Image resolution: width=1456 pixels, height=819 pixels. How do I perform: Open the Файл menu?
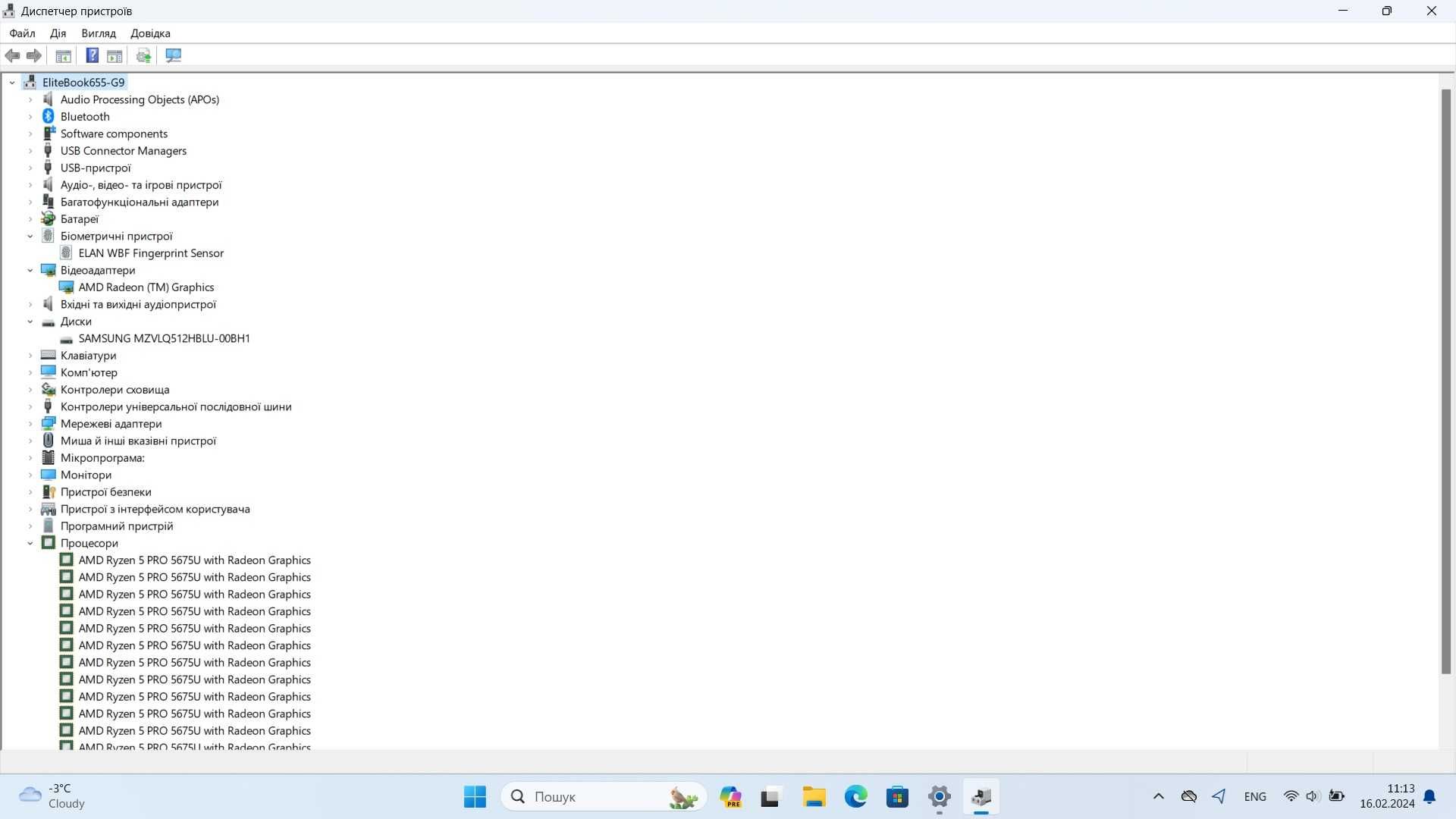tap(22, 33)
